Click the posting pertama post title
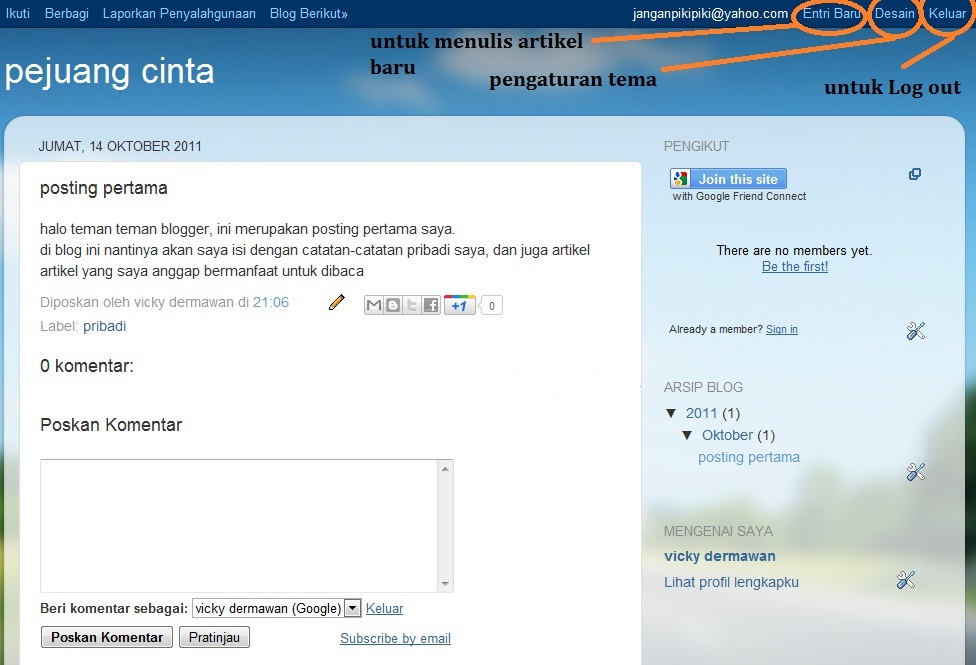The width and height of the screenshot is (976, 665). 103,188
